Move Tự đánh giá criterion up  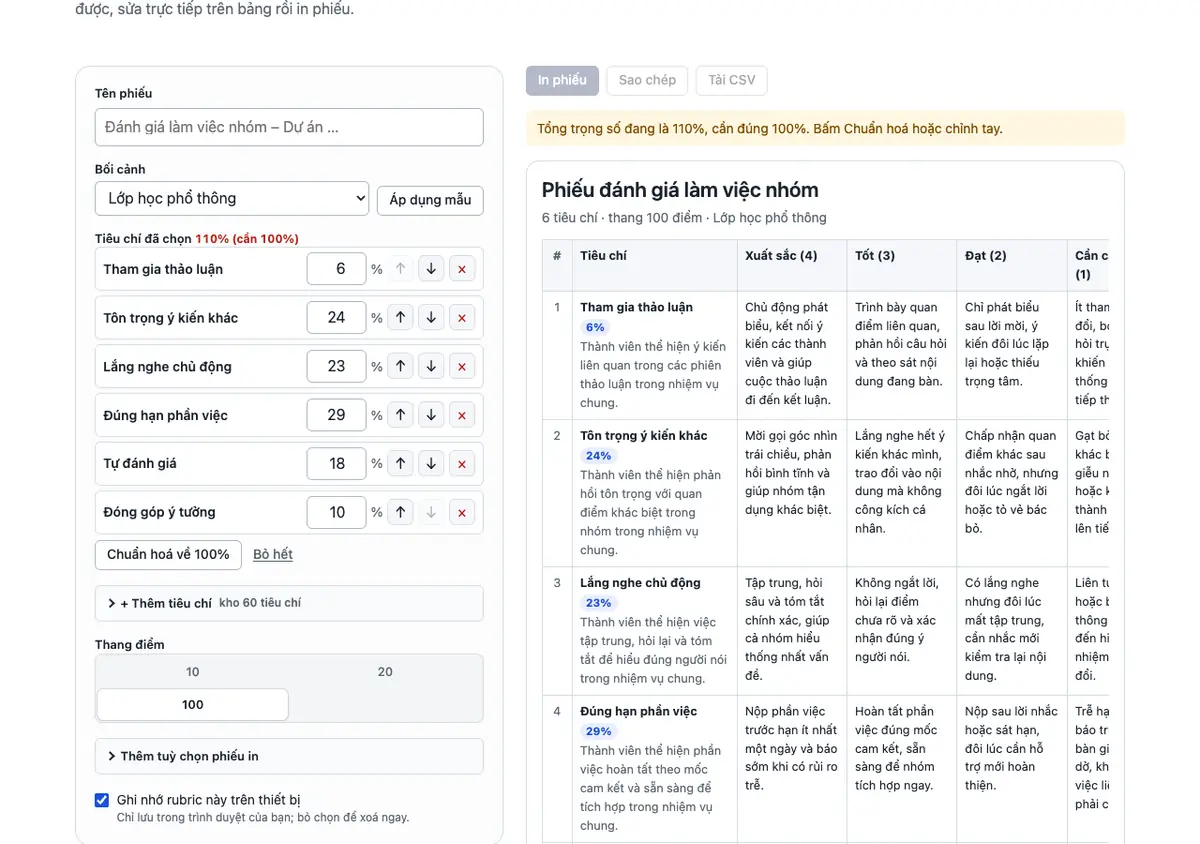click(x=401, y=463)
